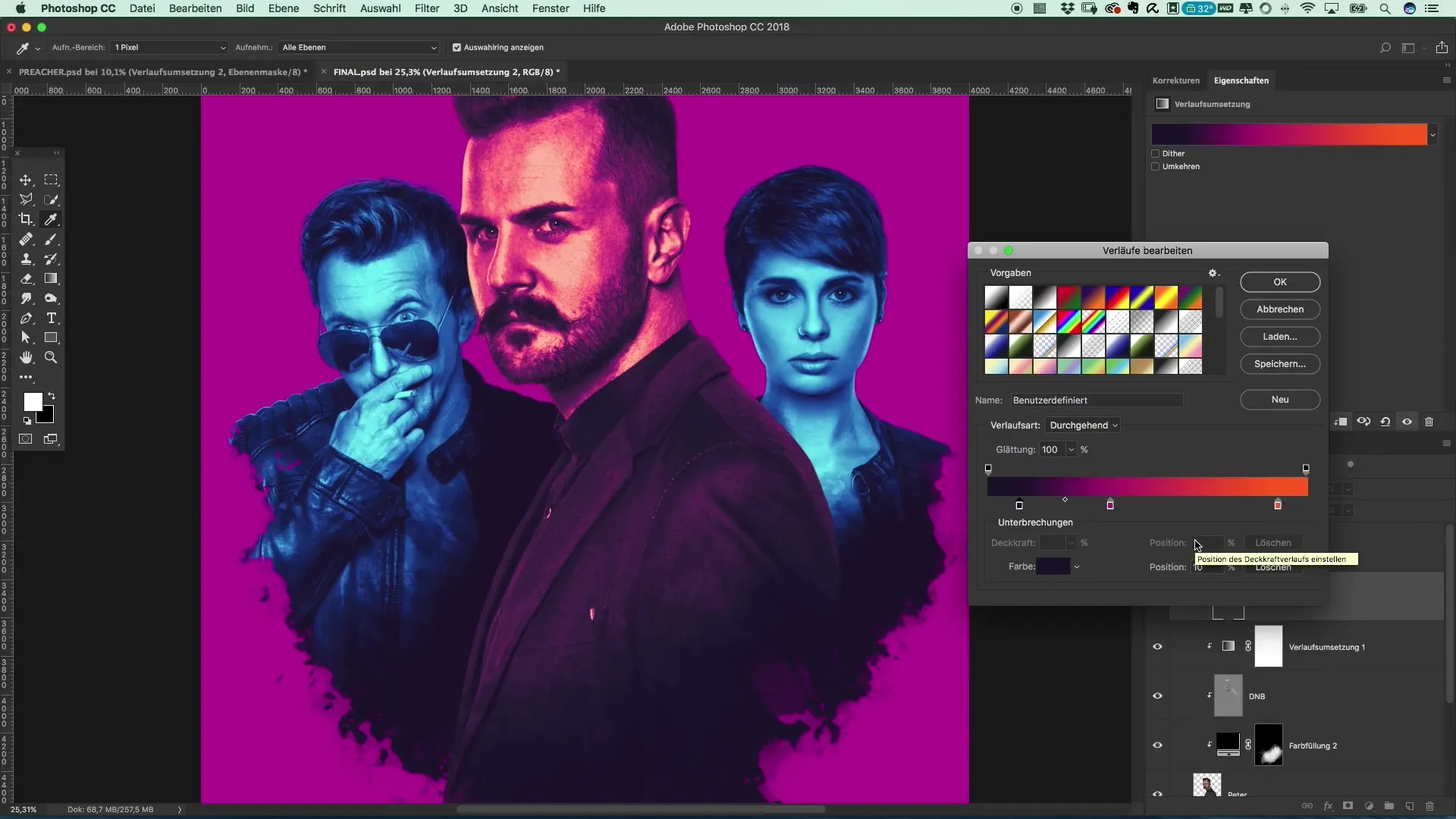Select the Sponge tool

tap(51, 298)
